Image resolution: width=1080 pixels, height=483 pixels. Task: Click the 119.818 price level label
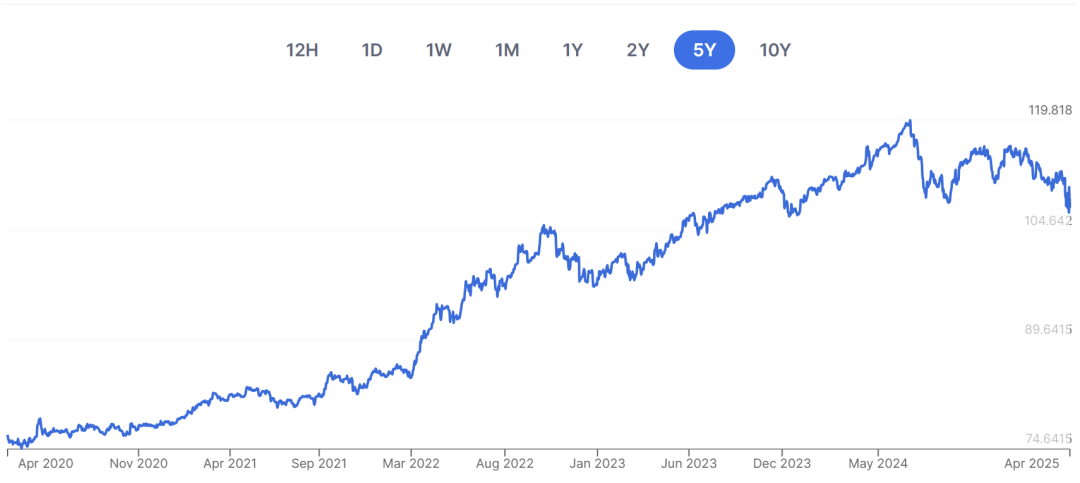click(1048, 110)
